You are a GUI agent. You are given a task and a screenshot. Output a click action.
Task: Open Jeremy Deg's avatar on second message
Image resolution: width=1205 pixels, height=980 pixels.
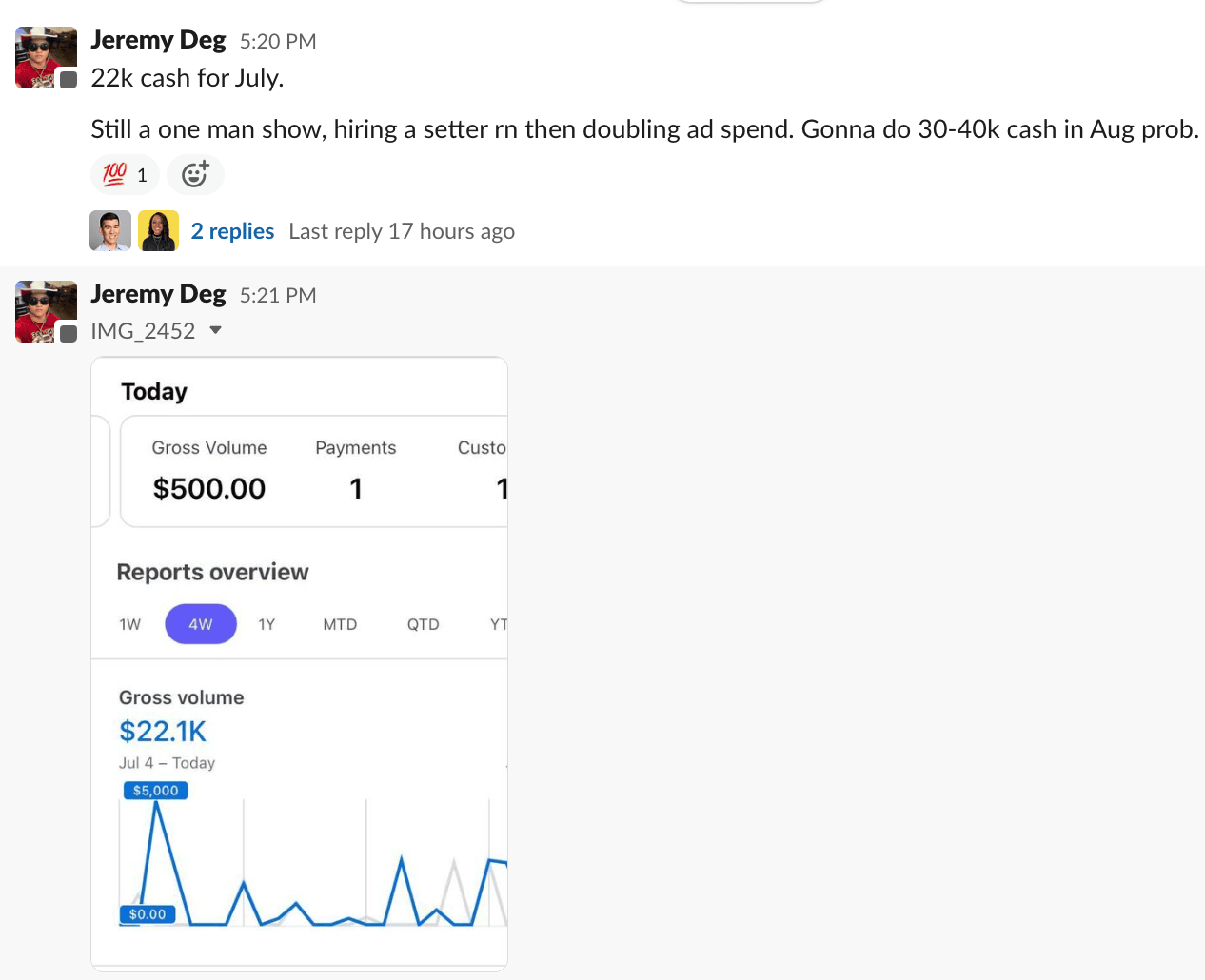[46, 311]
